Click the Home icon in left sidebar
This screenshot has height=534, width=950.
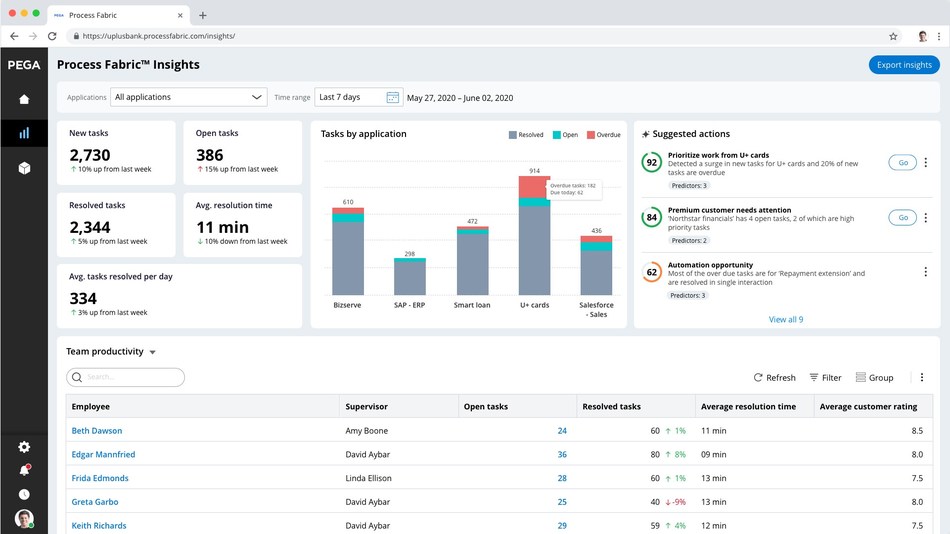point(24,99)
